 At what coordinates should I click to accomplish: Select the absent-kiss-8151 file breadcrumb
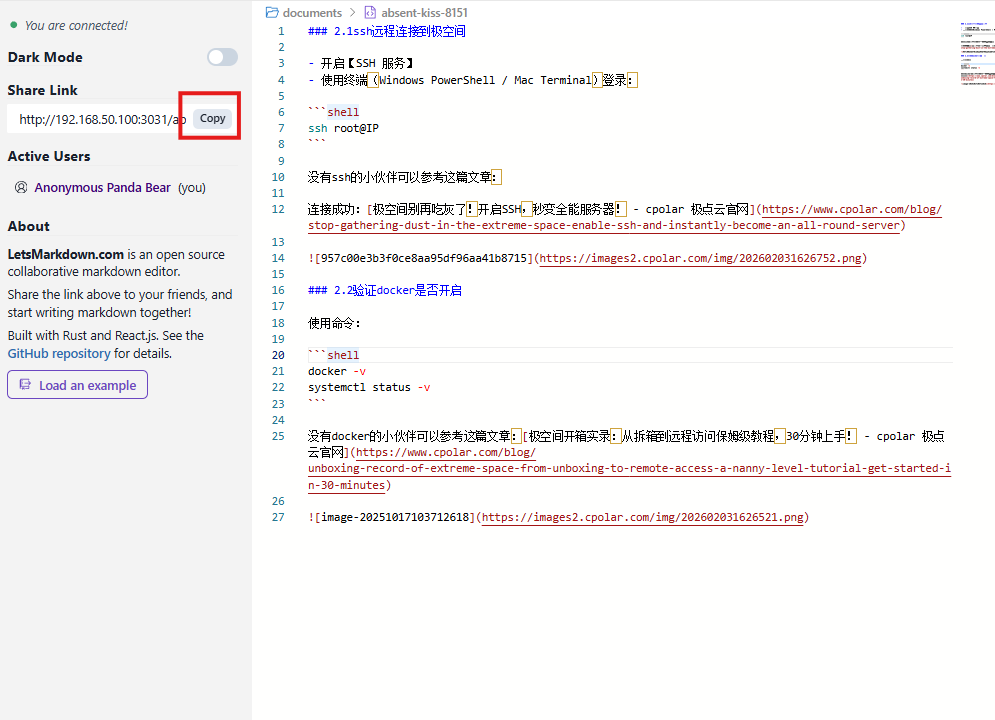click(x=424, y=13)
